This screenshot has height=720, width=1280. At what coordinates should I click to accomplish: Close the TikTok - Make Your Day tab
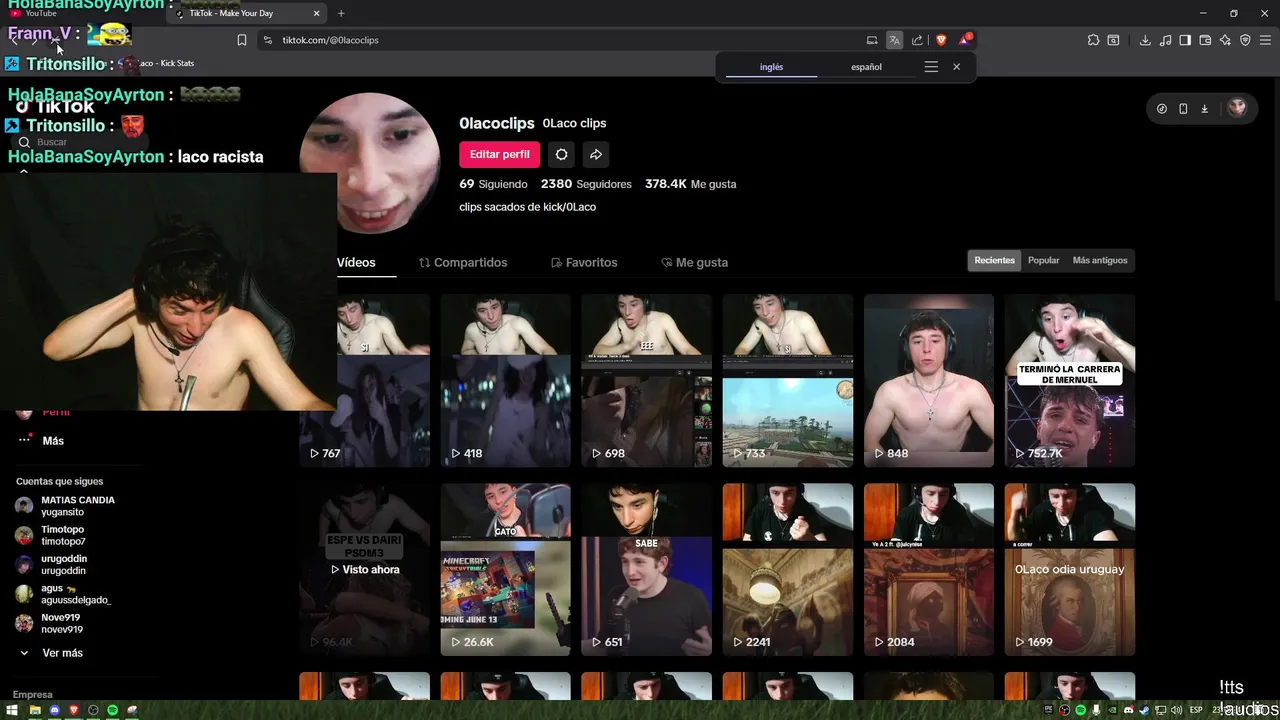point(317,13)
